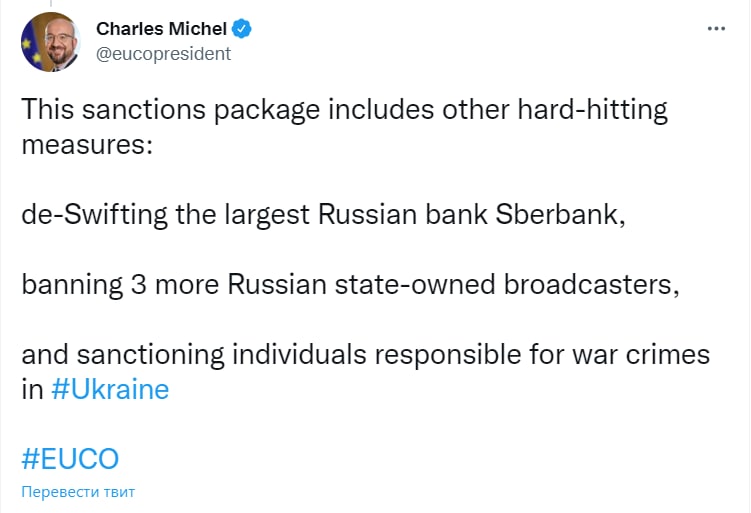Open the @eucopresident handle link

click(x=163, y=54)
